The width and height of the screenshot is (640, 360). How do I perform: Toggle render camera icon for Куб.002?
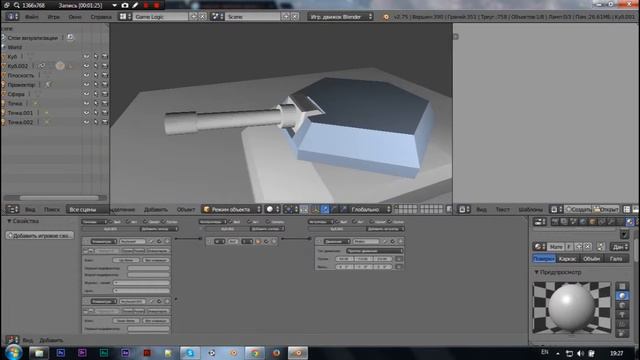(105, 66)
